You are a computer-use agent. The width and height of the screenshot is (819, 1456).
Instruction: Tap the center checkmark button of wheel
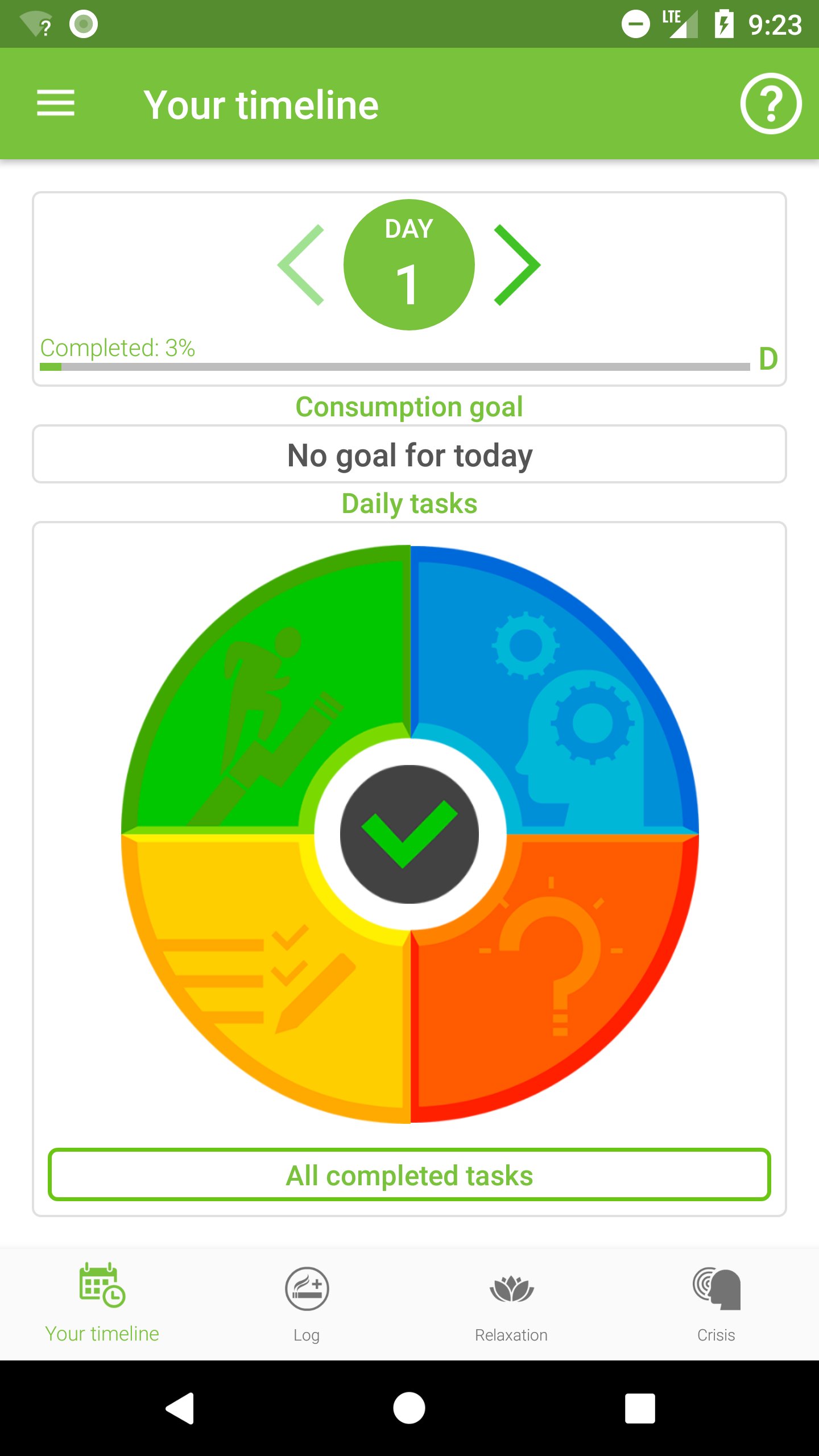(409, 834)
